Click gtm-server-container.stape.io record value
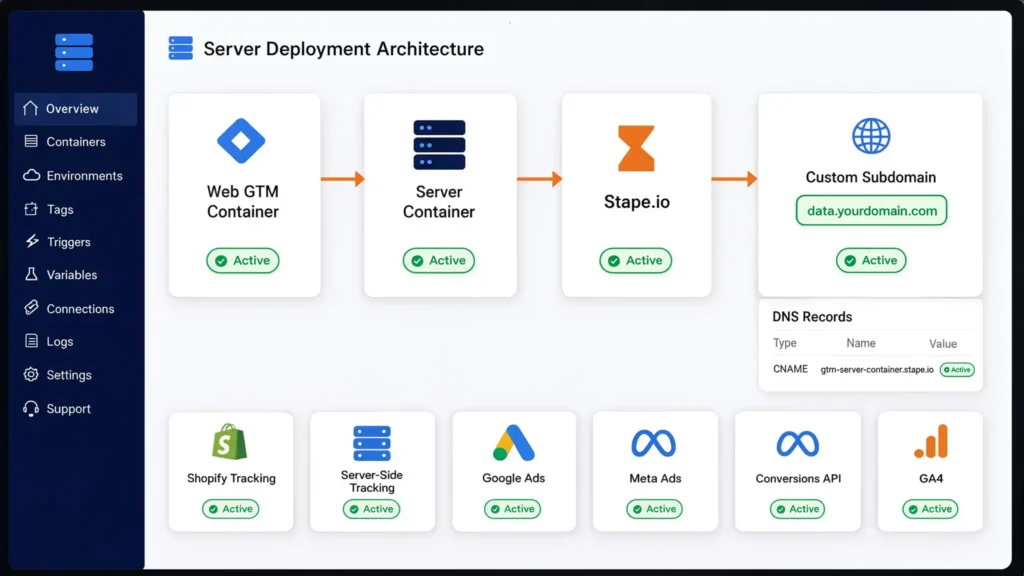Viewport: 1024px width, 576px height. click(x=877, y=370)
